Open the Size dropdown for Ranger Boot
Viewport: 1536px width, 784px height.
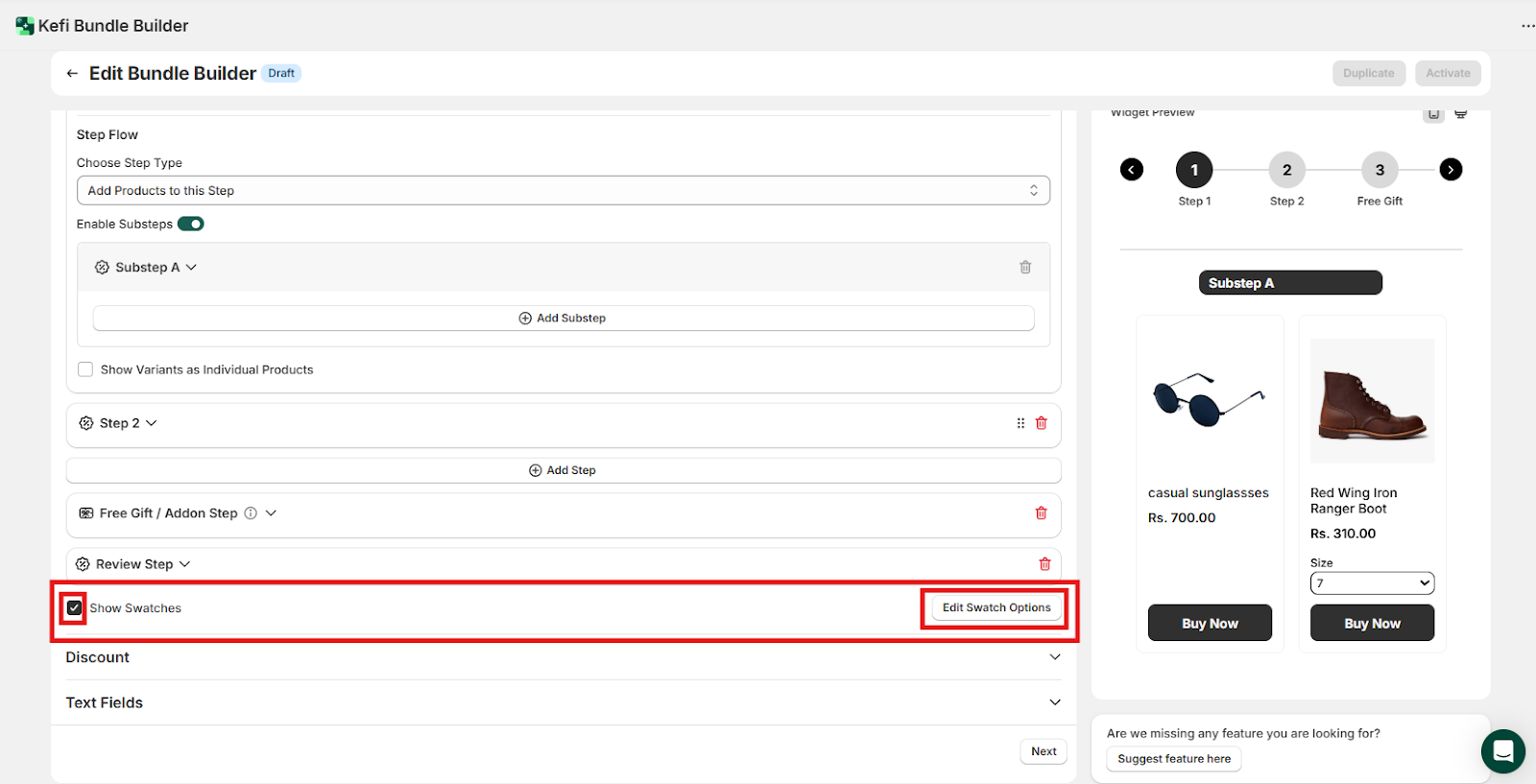point(1372,583)
